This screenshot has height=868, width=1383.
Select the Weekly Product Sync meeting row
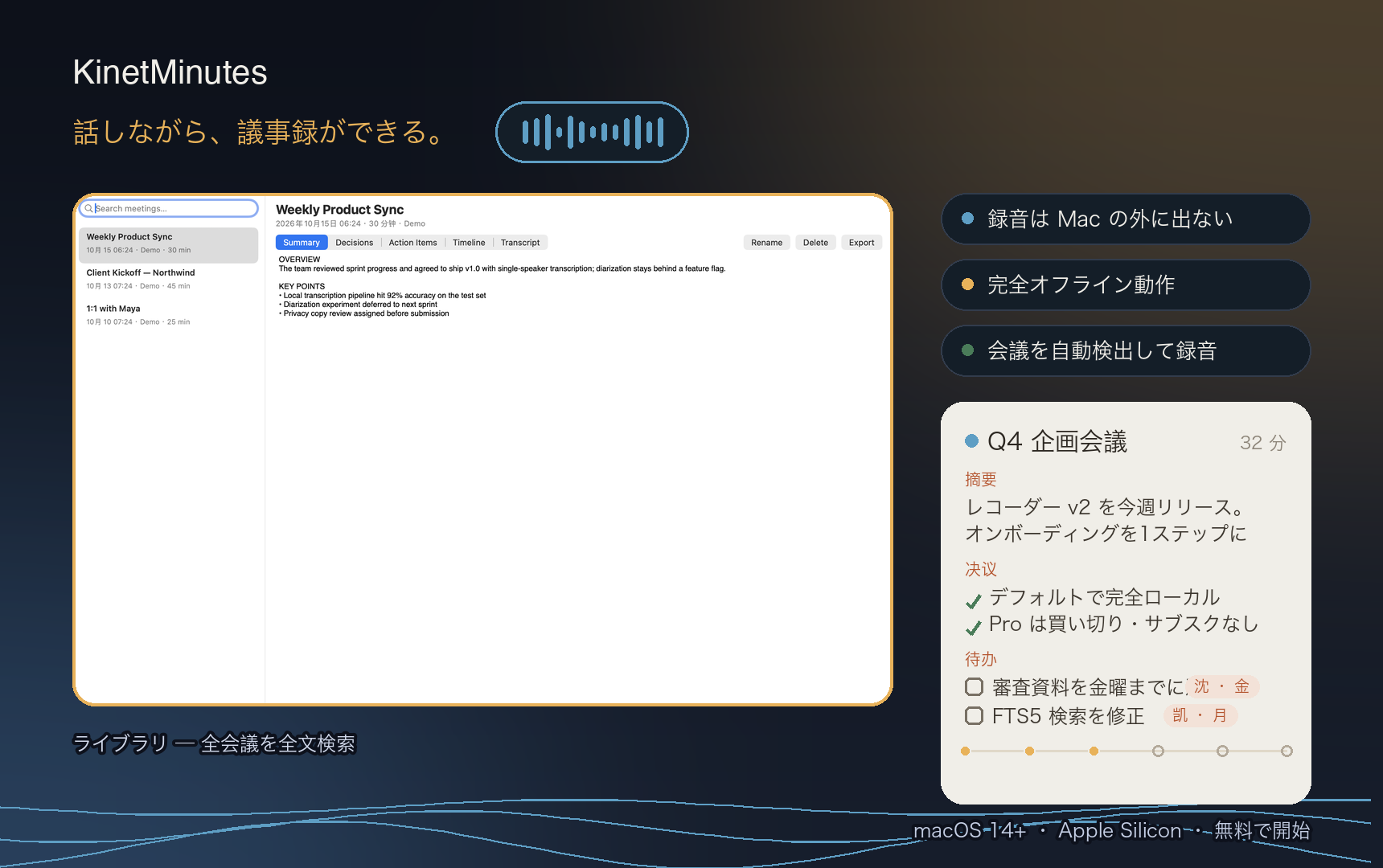coord(169,245)
